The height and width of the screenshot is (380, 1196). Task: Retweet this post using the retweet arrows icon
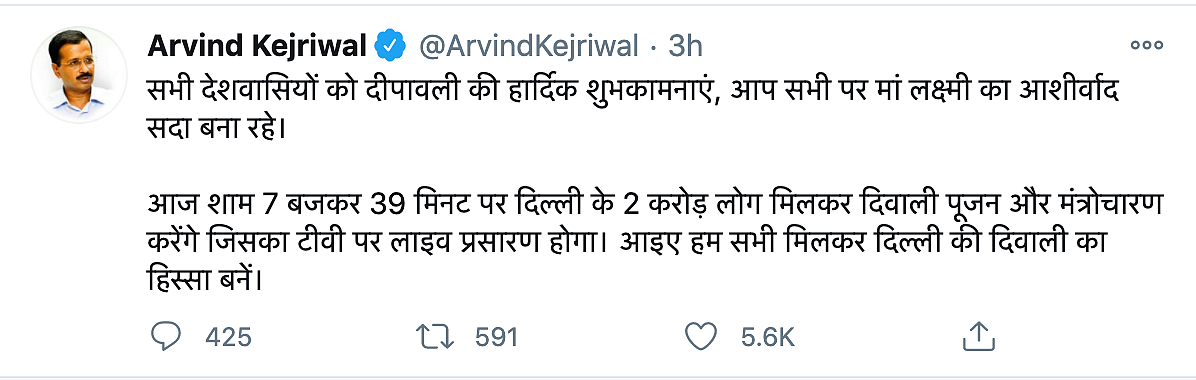click(x=435, y=336)
